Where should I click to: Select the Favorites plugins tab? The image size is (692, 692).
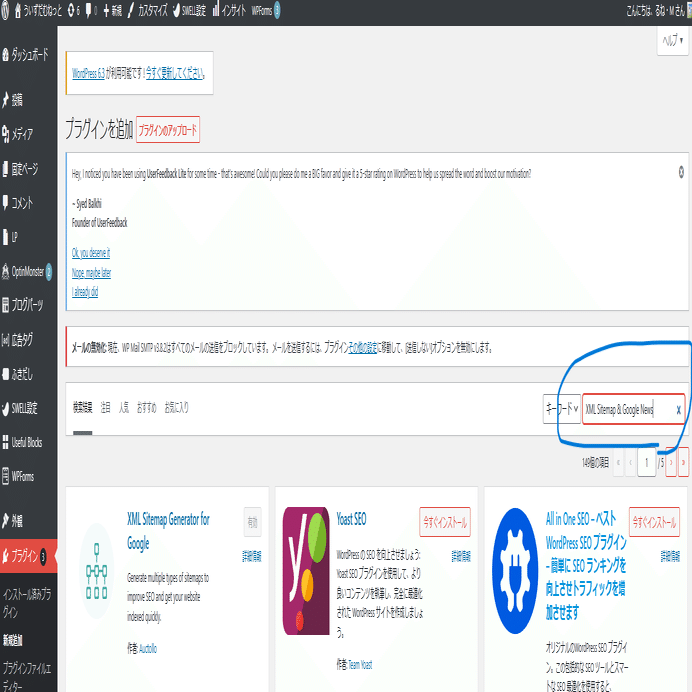(x=177, y=408)
